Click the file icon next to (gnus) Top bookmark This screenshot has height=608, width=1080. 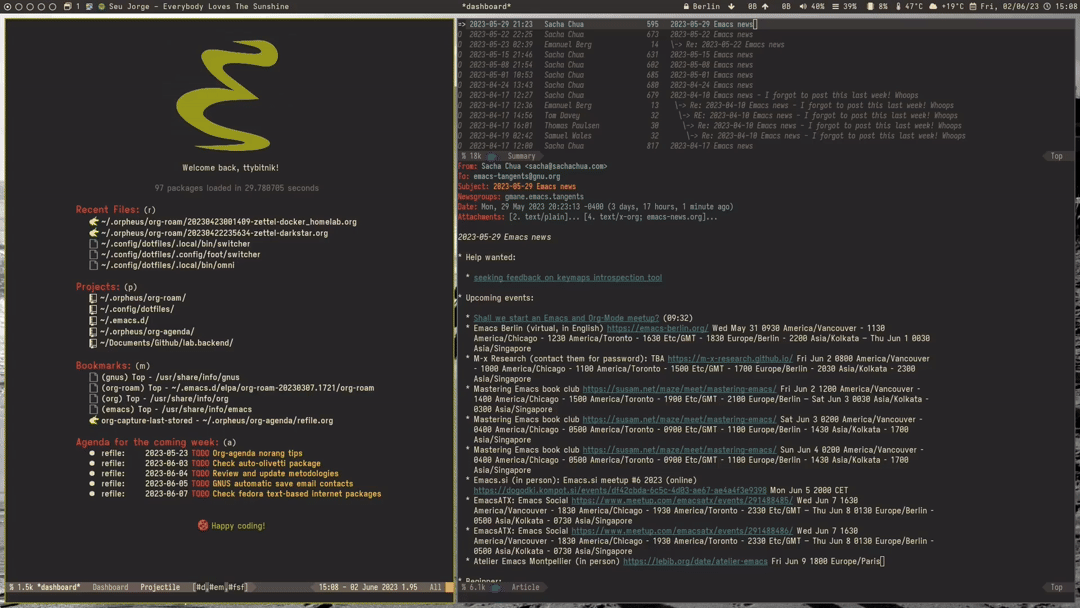[x=94, y=377]
